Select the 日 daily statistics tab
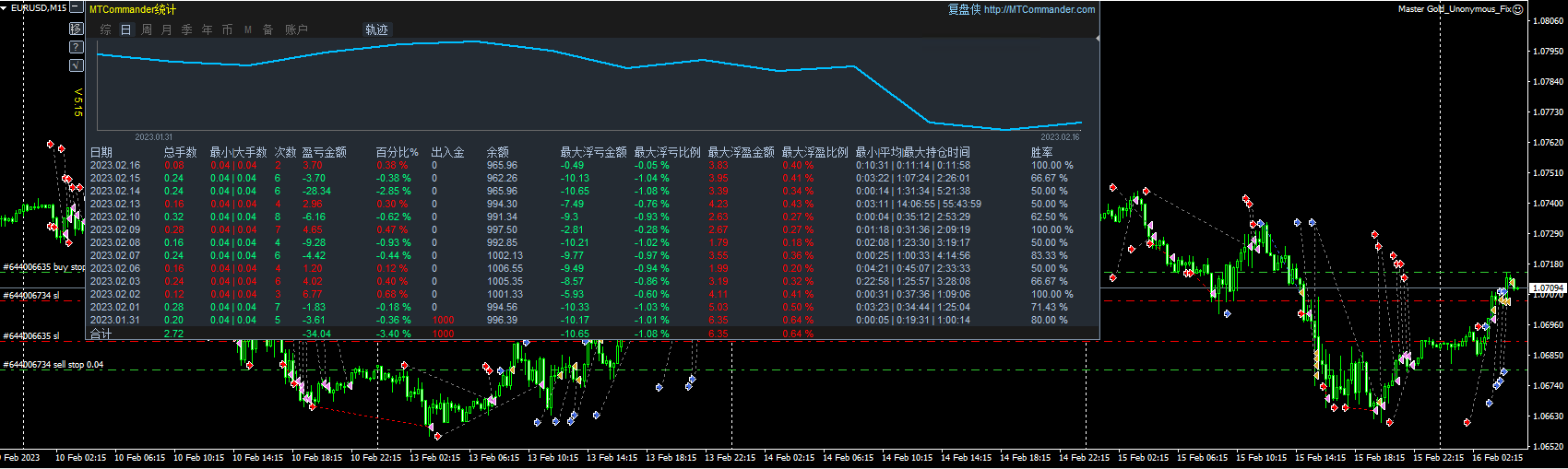 tap(126, 29)
